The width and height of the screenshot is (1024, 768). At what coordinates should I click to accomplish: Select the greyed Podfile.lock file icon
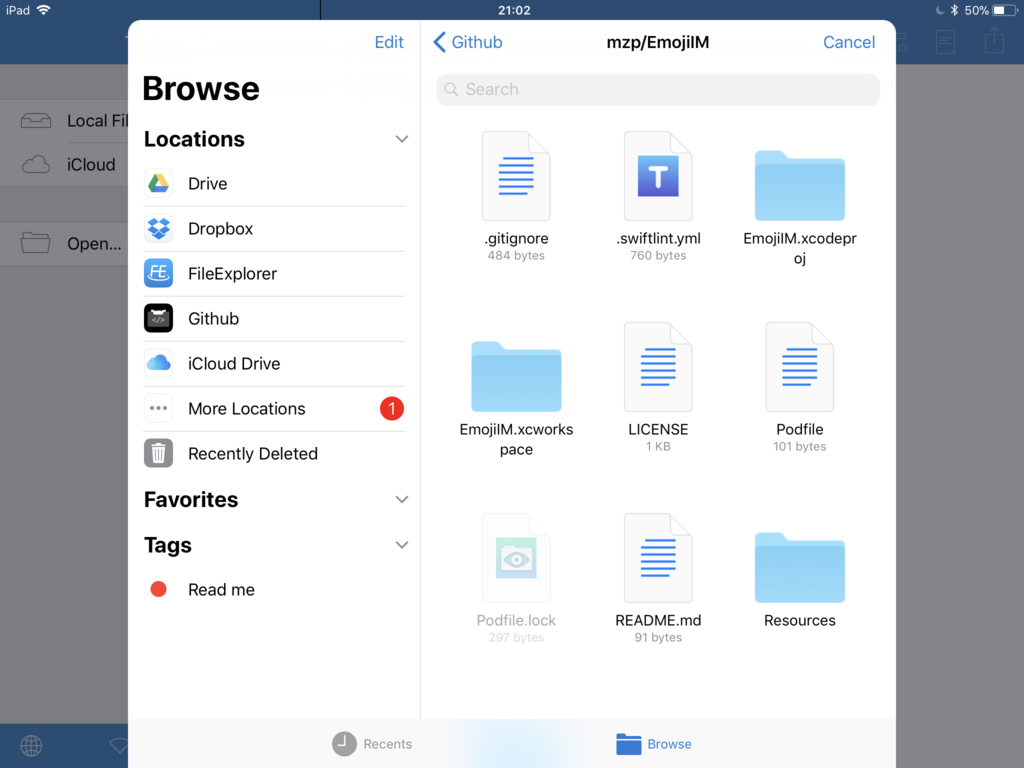click(516, 558)
